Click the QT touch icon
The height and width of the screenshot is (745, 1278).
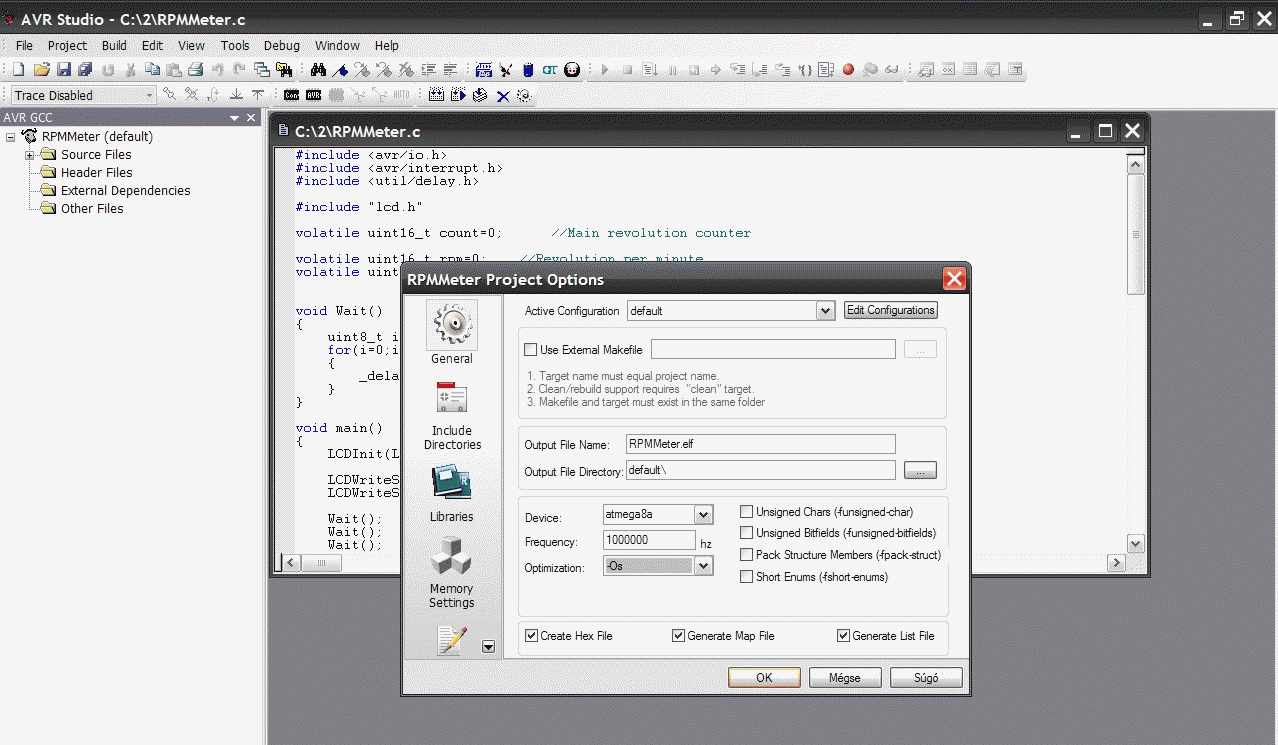[x=550, y=70]
